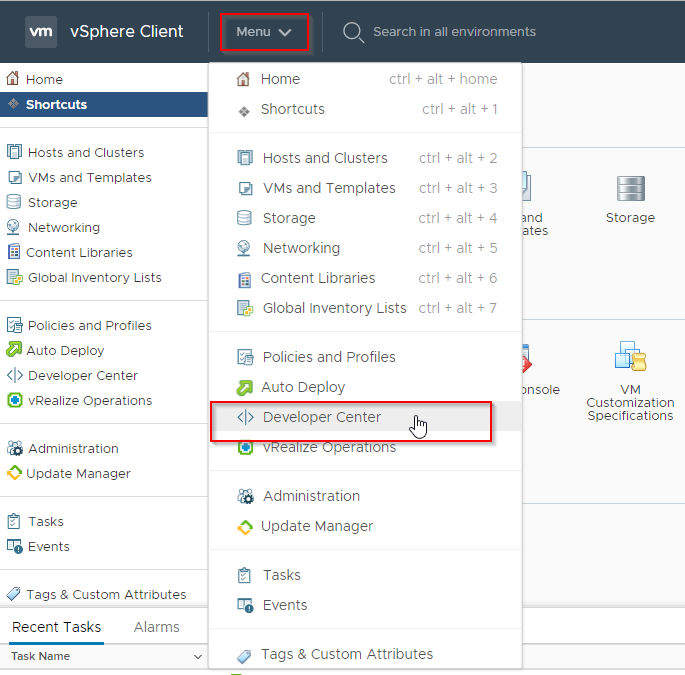Open vRealize Operations from dropdown menu
The width and height of the screenshot is (685, 675).
[365, 447]
